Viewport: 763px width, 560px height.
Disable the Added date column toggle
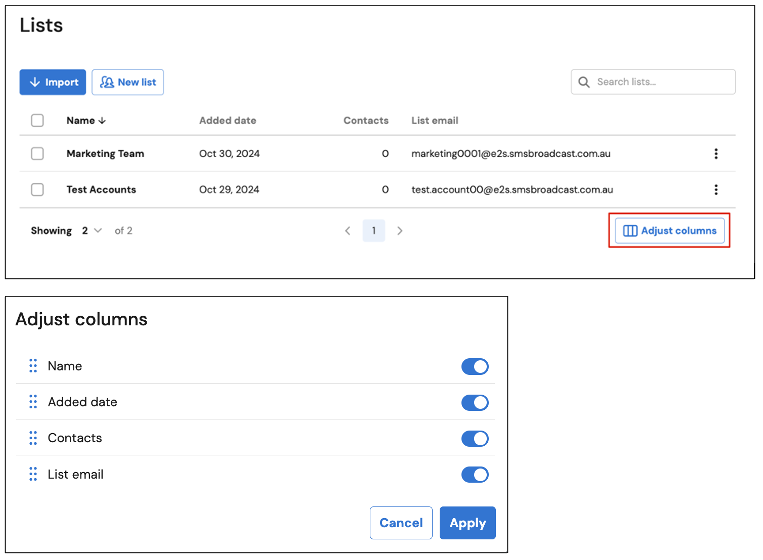[x=475, y=403]
